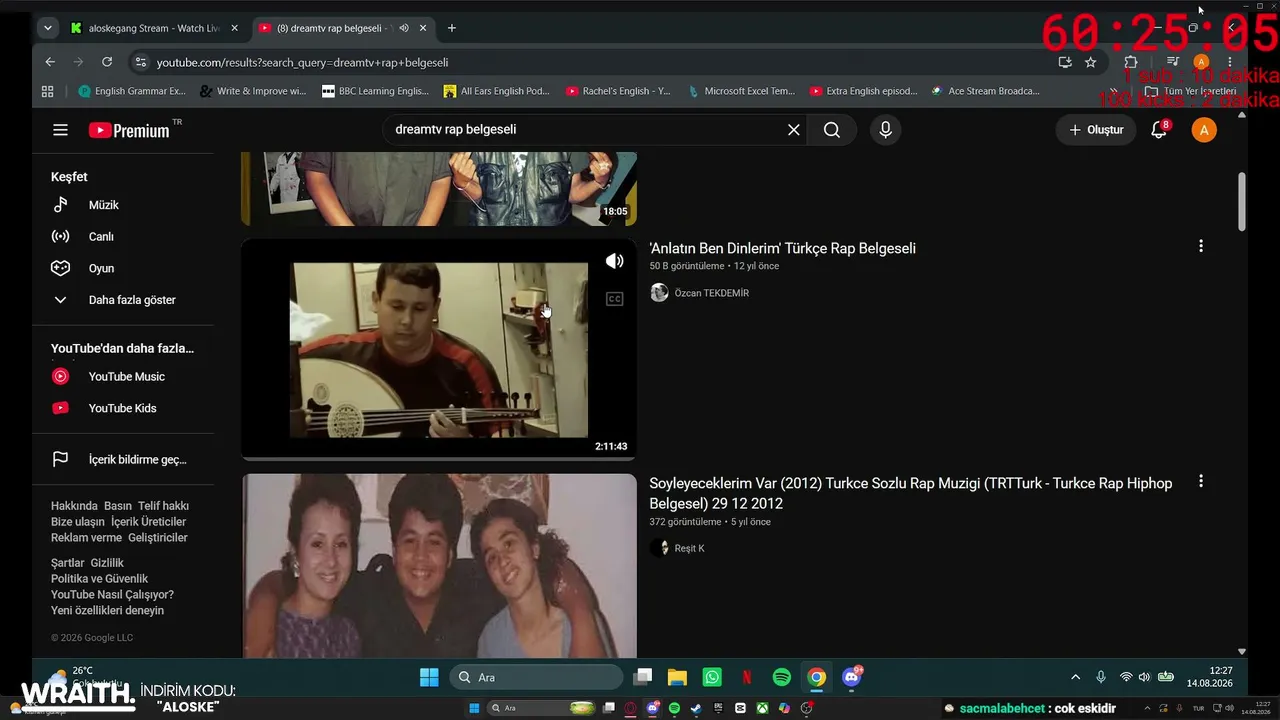1280x720 pixels.
Task: Open the Chrome tab search dropdown
Action: (x=48, y=28)
